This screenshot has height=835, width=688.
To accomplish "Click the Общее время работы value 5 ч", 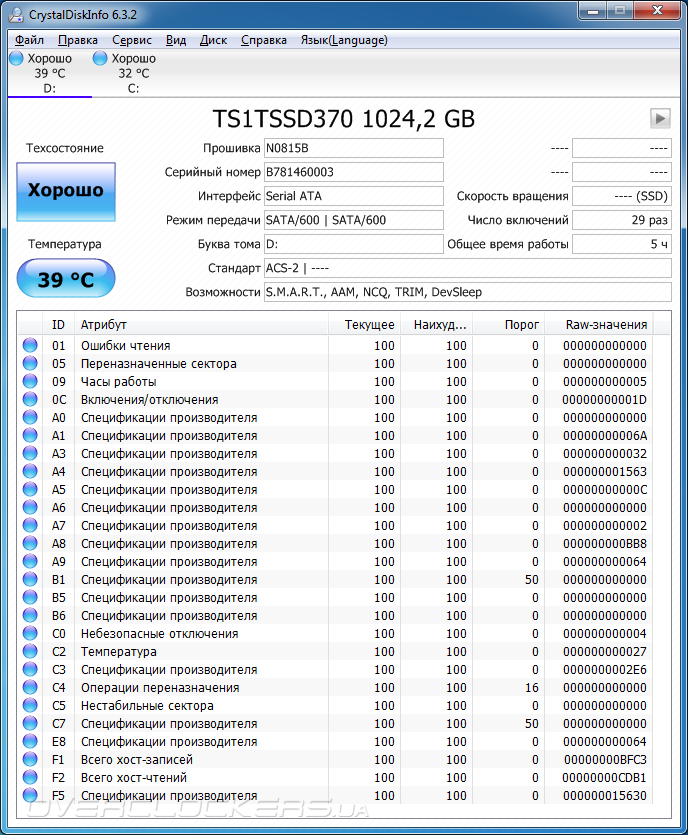I will coord(621,244).
